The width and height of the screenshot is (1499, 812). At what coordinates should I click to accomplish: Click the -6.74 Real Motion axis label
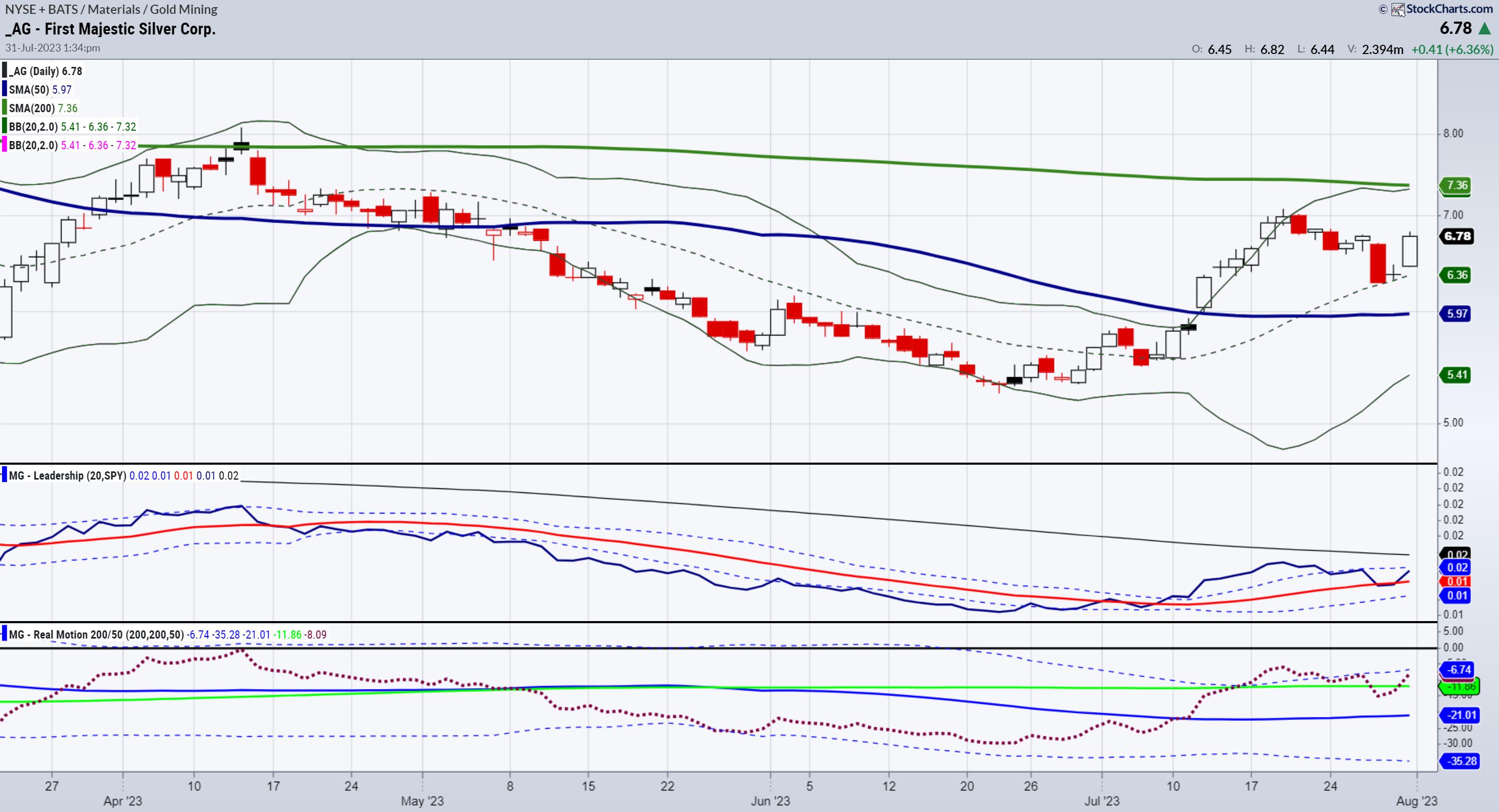(1458, 669)
